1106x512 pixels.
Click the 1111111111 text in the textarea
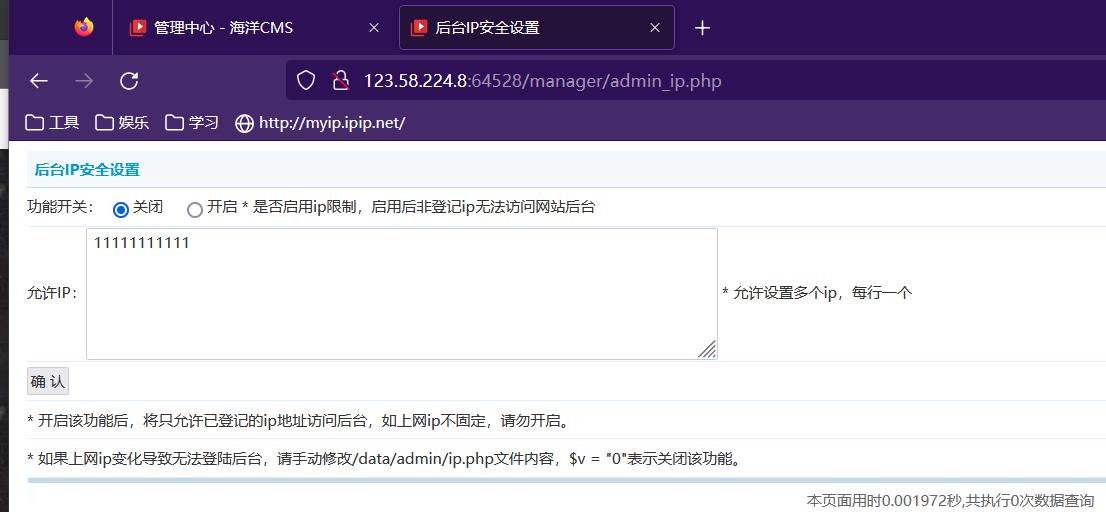point(141,244)
